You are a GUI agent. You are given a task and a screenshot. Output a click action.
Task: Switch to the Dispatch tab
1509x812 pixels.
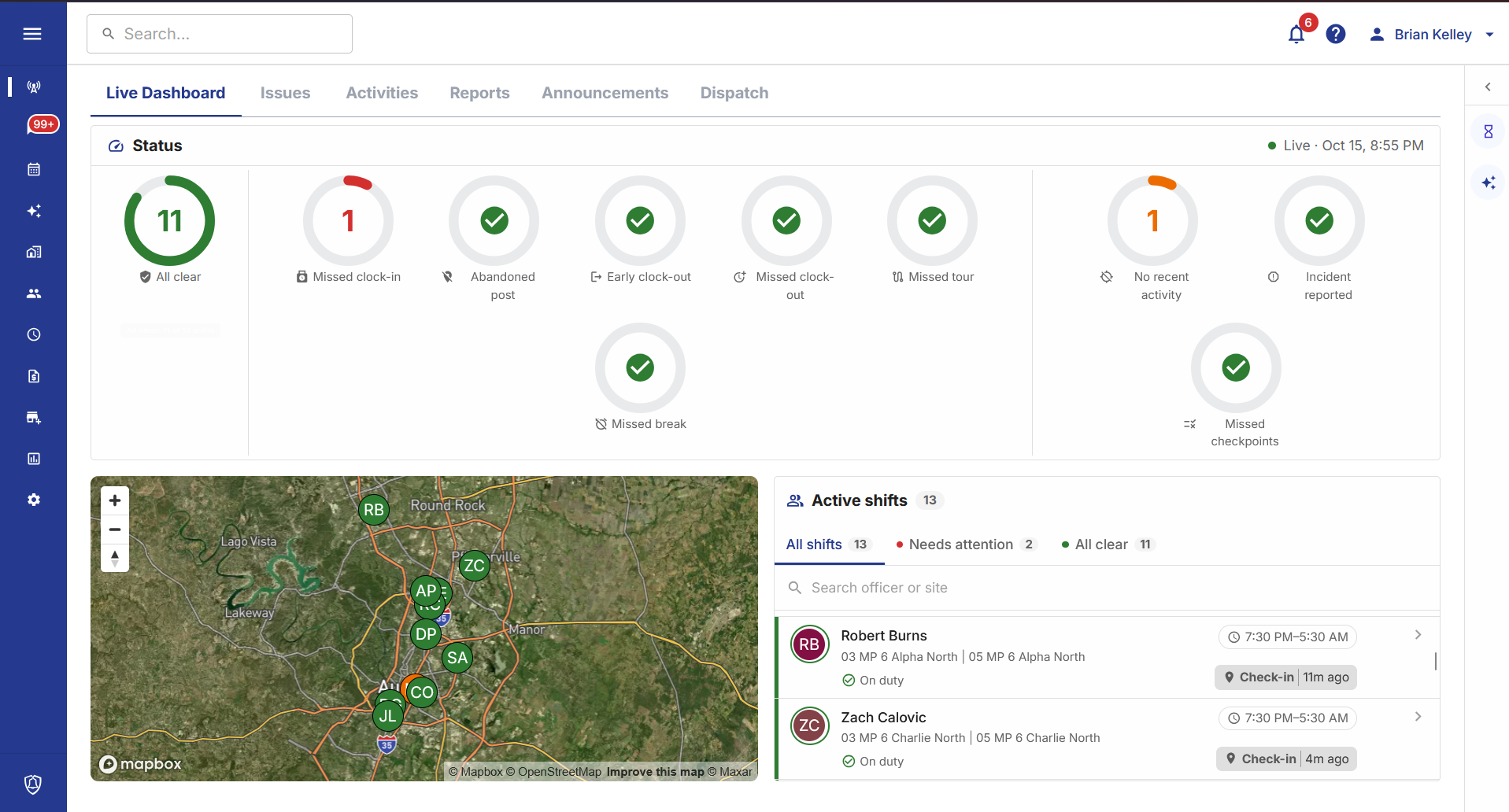point(734,93)
